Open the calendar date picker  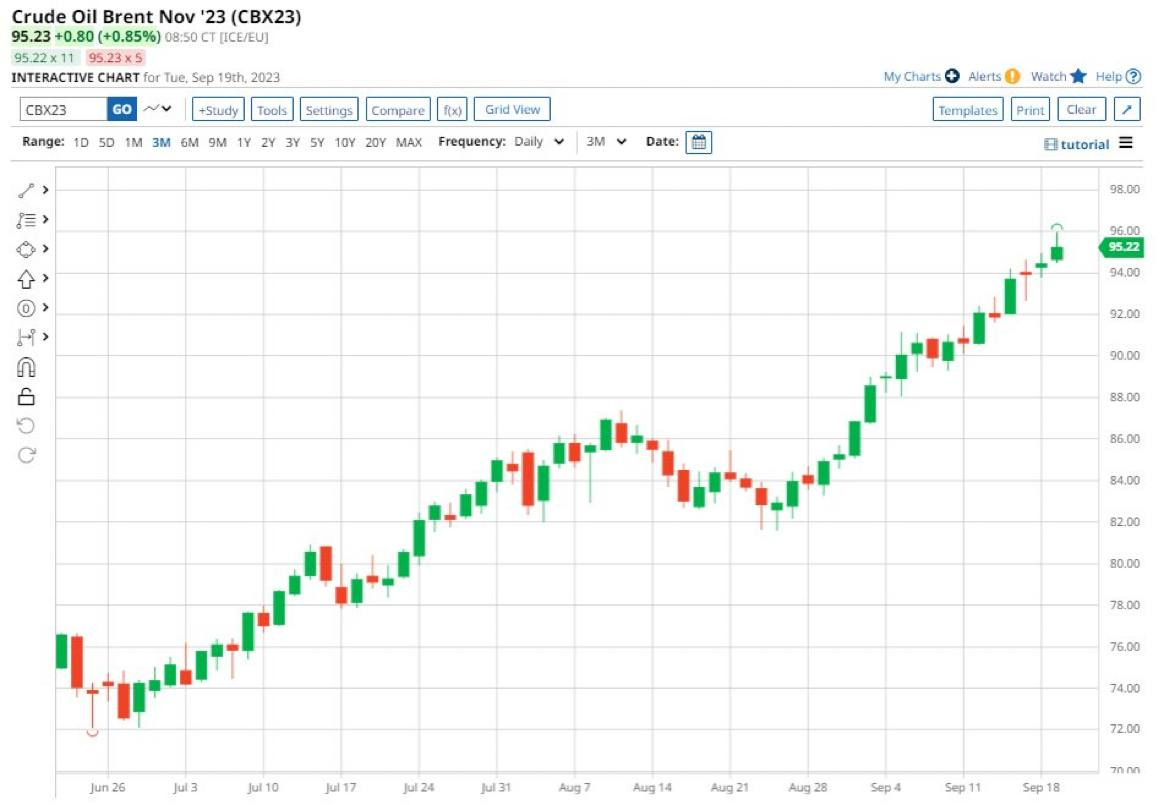700,142
